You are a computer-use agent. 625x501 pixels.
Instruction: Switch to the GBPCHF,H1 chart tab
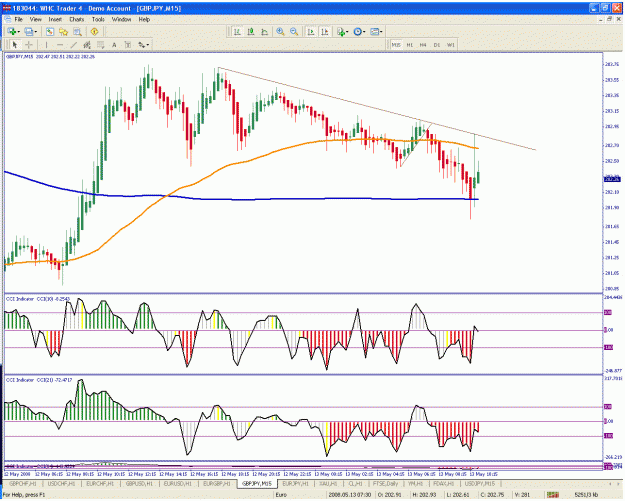pyautogui.click(x=22, y=483)
